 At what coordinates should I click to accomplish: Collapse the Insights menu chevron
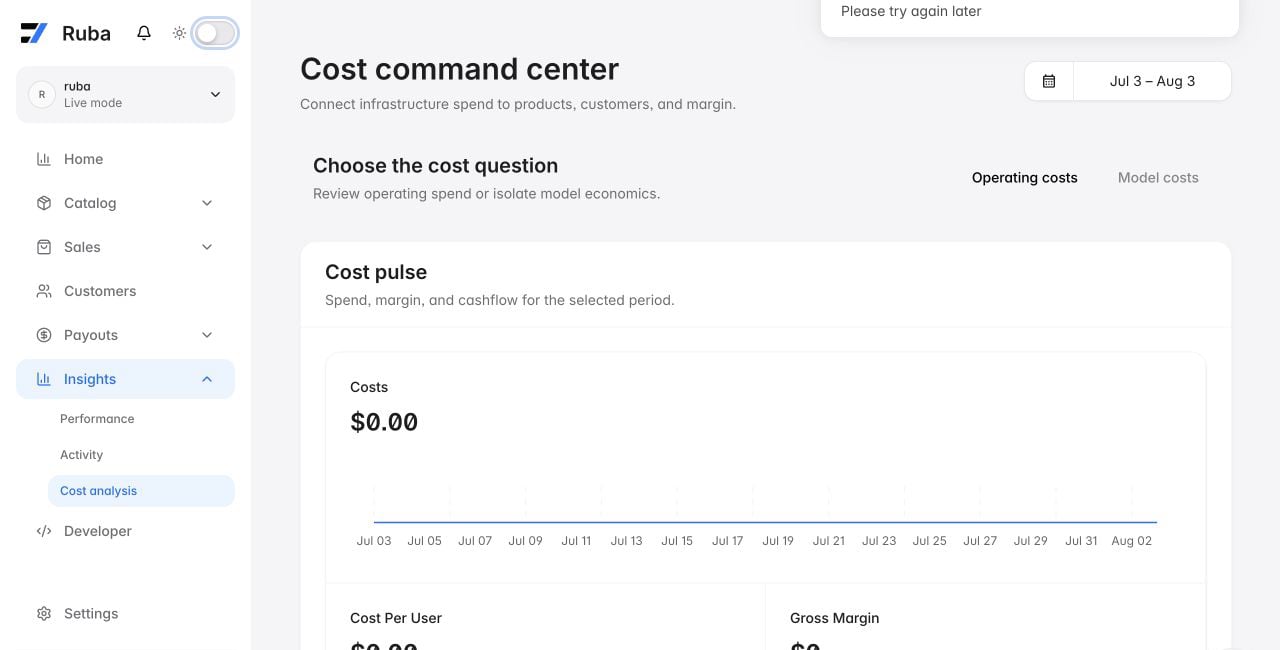(207, 379)
